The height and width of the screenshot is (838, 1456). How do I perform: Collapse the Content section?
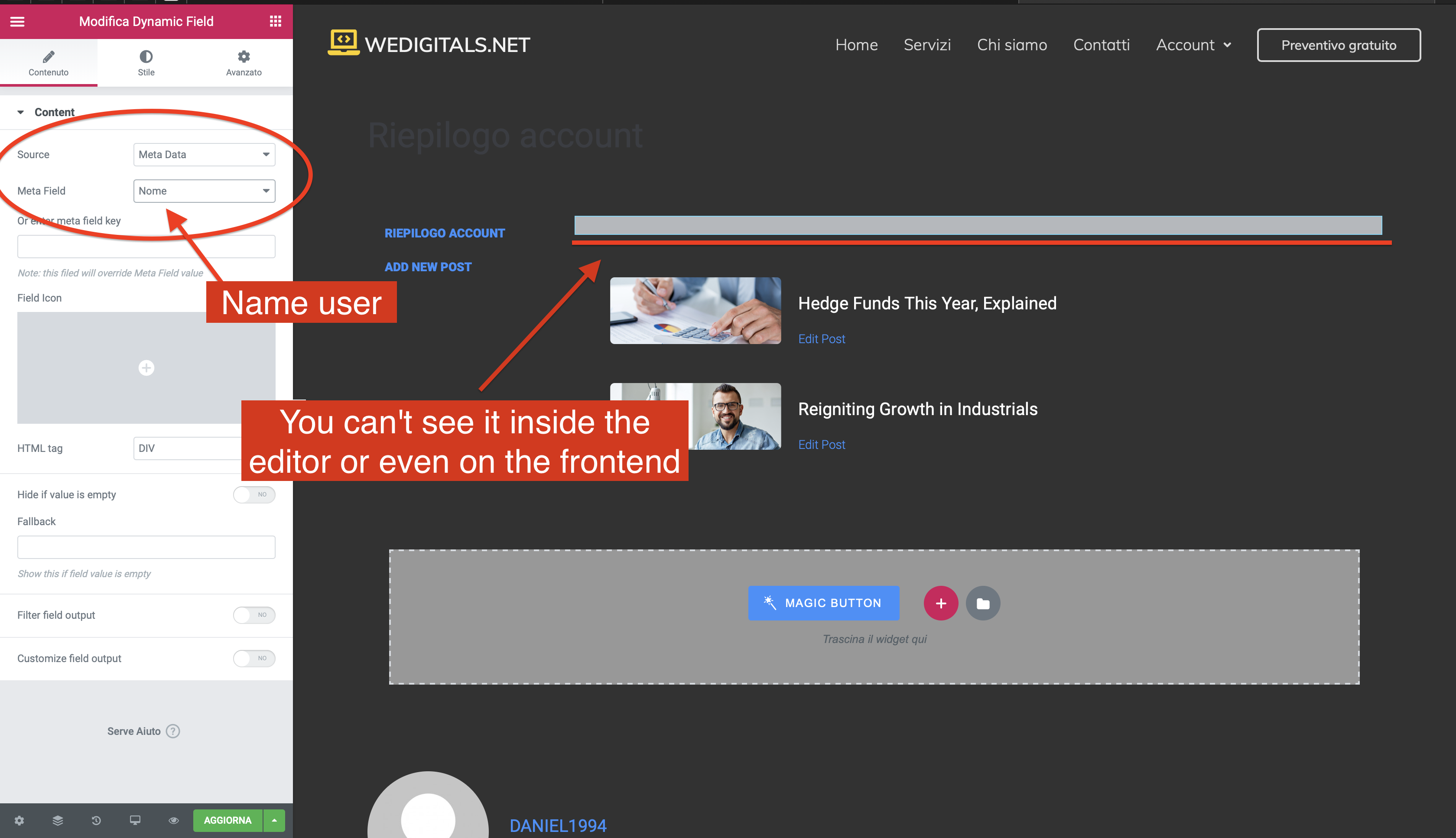pyautogui.click(x=21, y=112)
